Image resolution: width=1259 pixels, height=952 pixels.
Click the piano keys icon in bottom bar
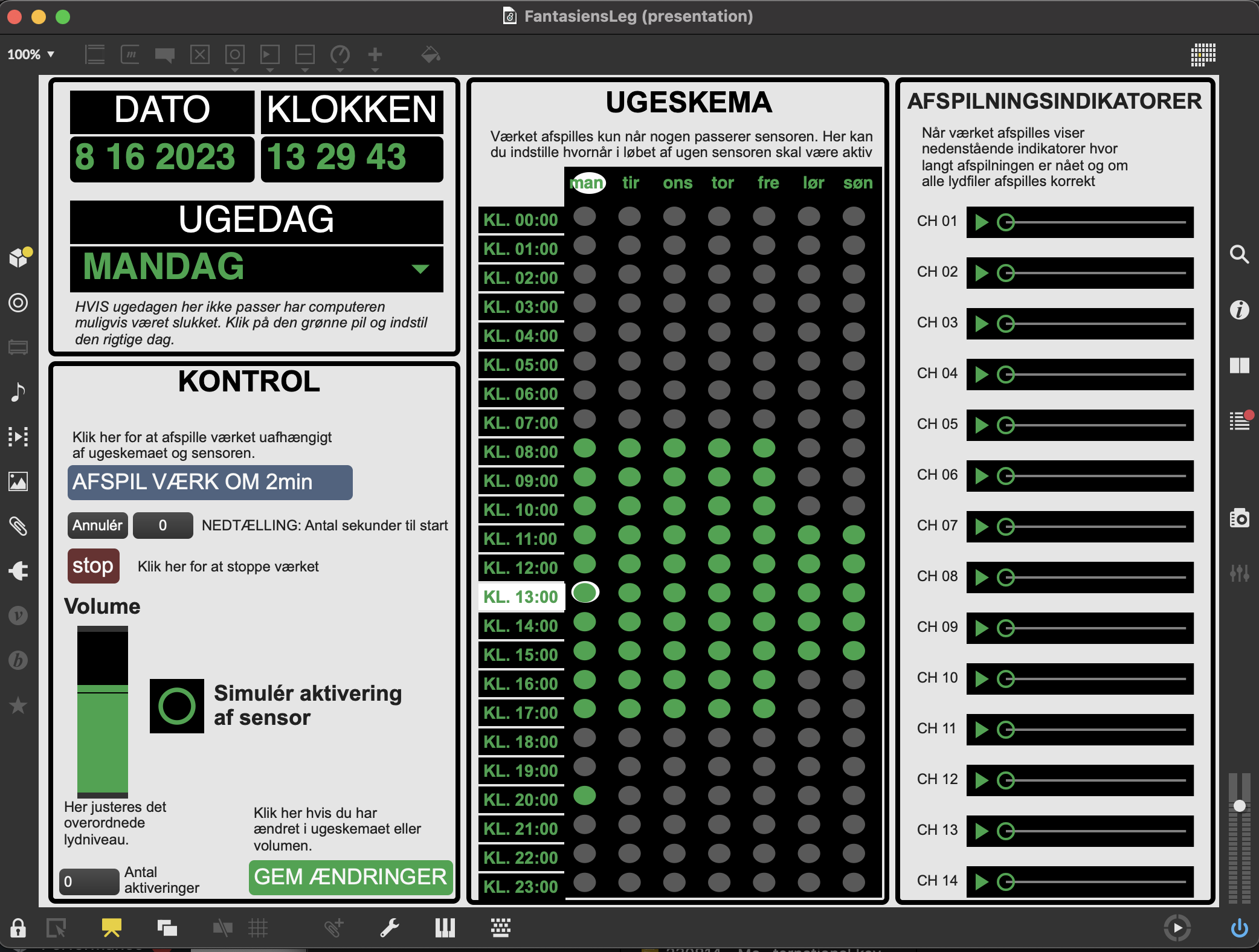(x=445, y=928)
